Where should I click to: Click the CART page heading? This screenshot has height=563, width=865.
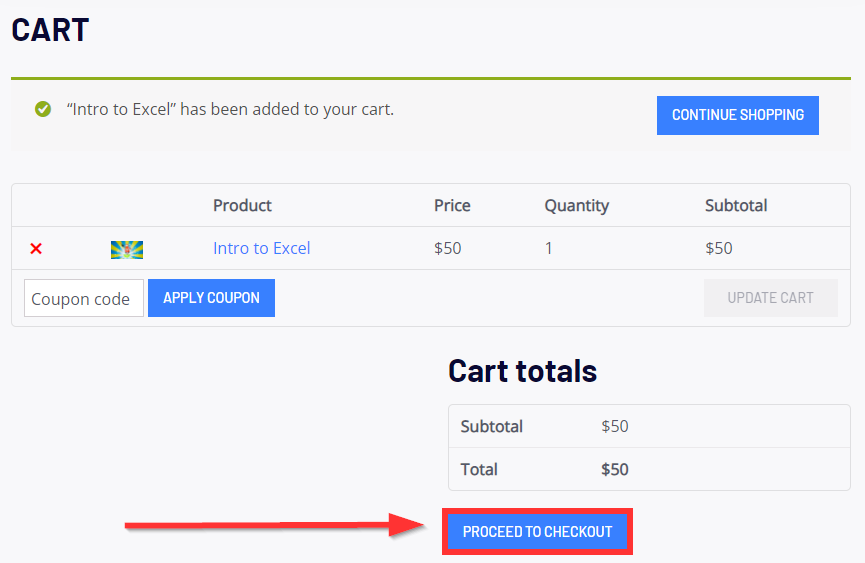point(50,30)
